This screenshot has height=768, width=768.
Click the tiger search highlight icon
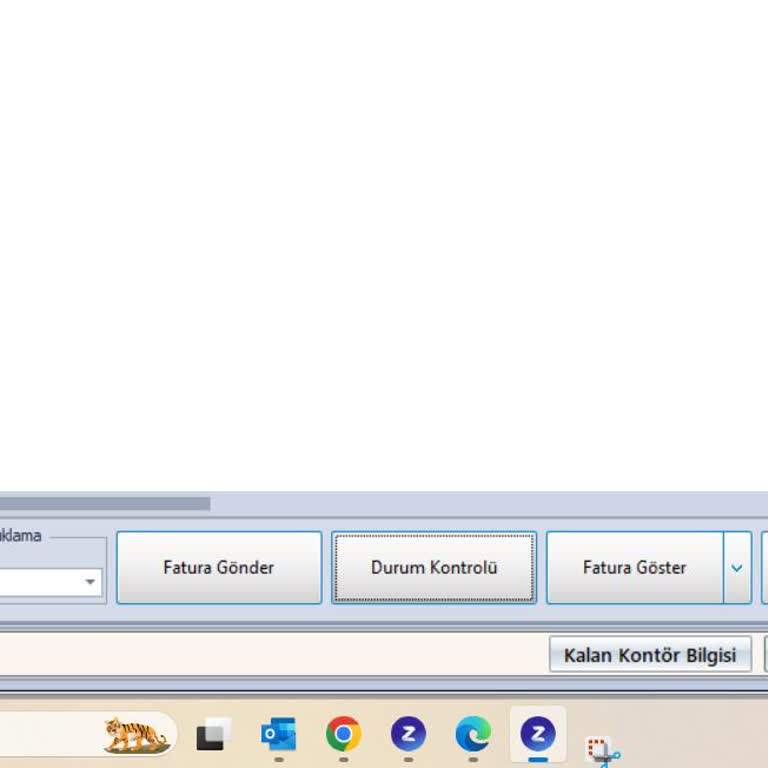point(136,735)
